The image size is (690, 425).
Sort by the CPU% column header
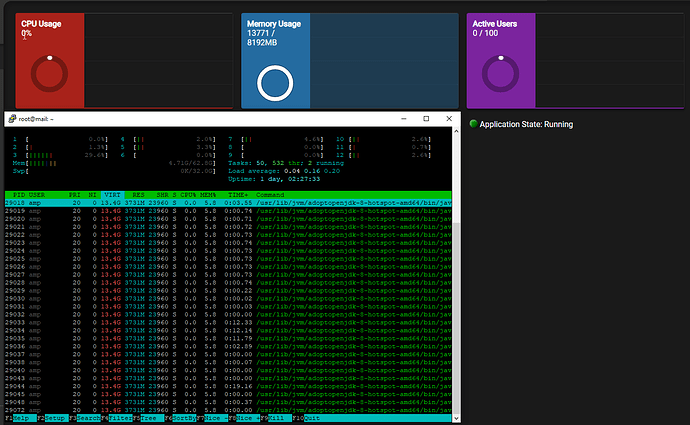coord(188,195)
